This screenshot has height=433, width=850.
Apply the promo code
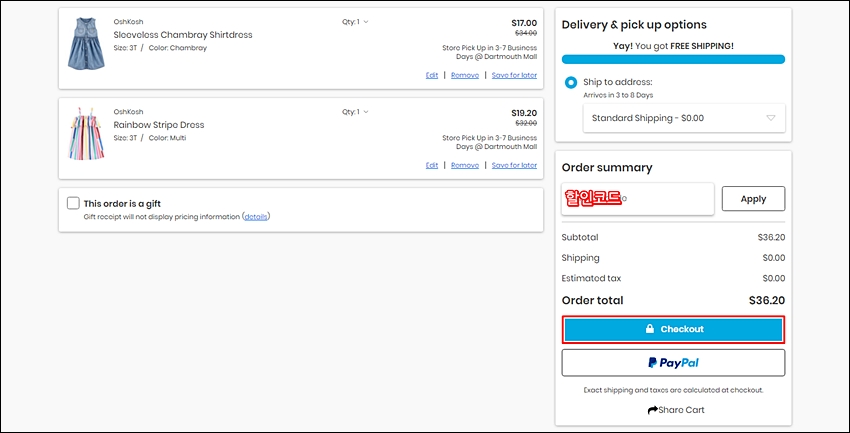click(x=753, y=199)
